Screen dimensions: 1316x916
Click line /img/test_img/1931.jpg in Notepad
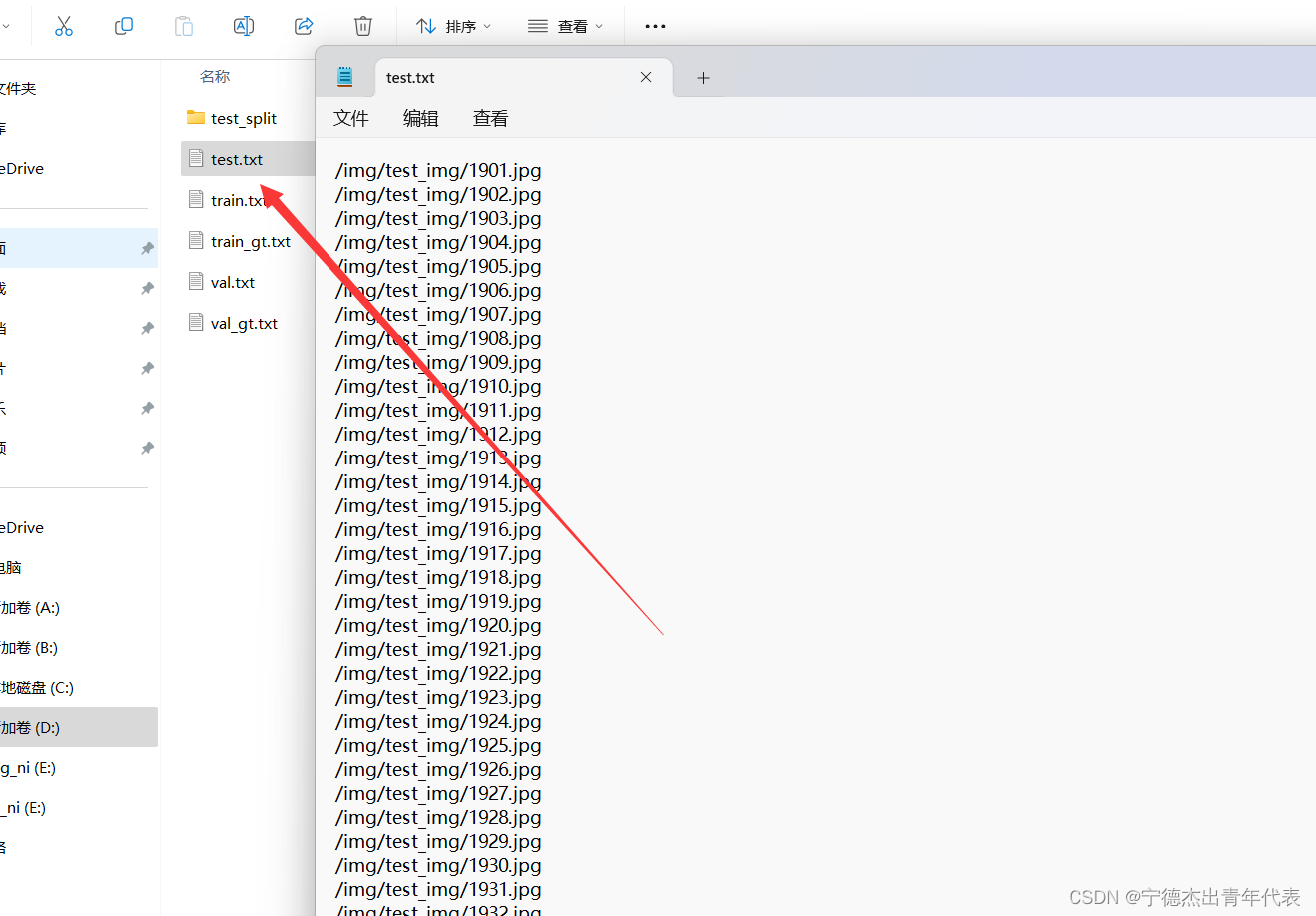tap(438, 890)
